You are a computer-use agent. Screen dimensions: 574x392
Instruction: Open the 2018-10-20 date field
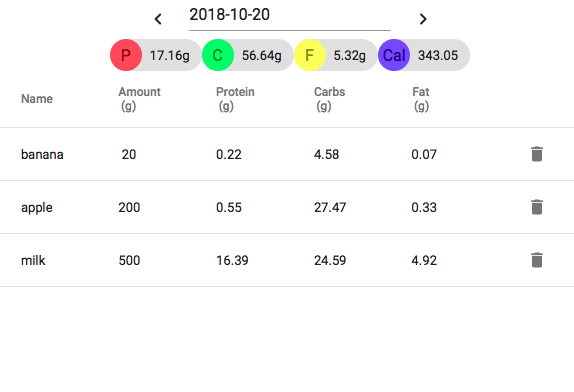(290, 16)
